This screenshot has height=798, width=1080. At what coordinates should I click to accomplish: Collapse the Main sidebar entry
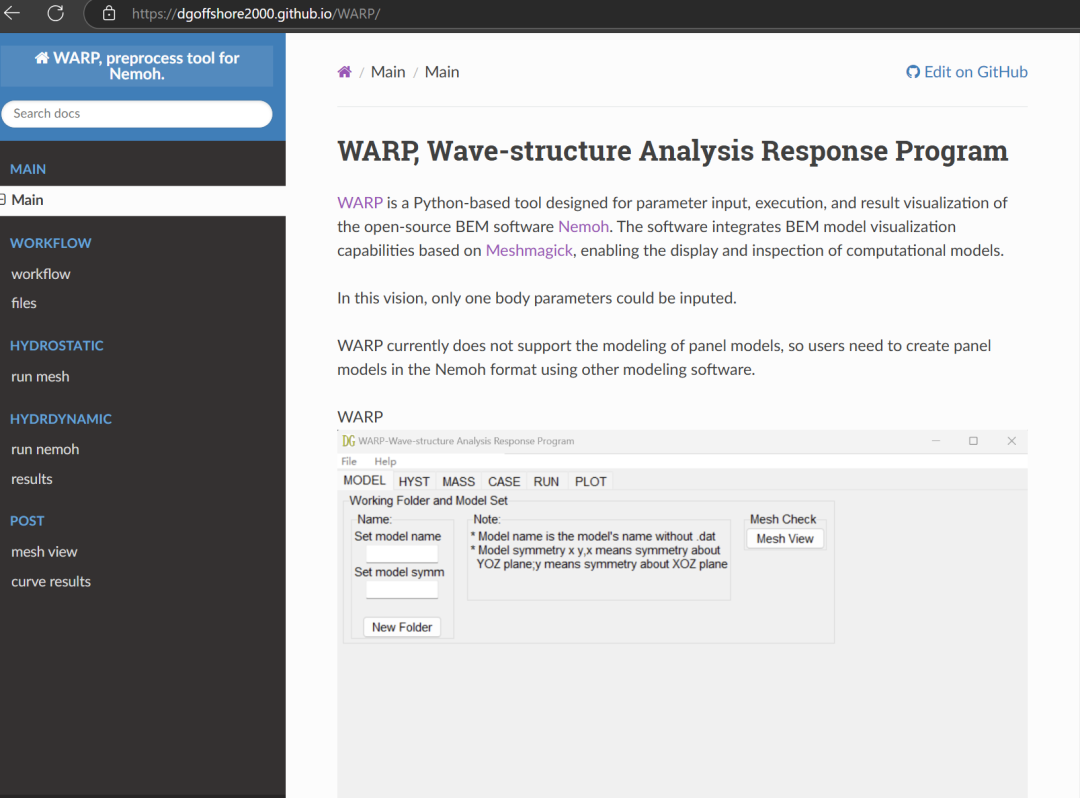(x=5, y=200)
